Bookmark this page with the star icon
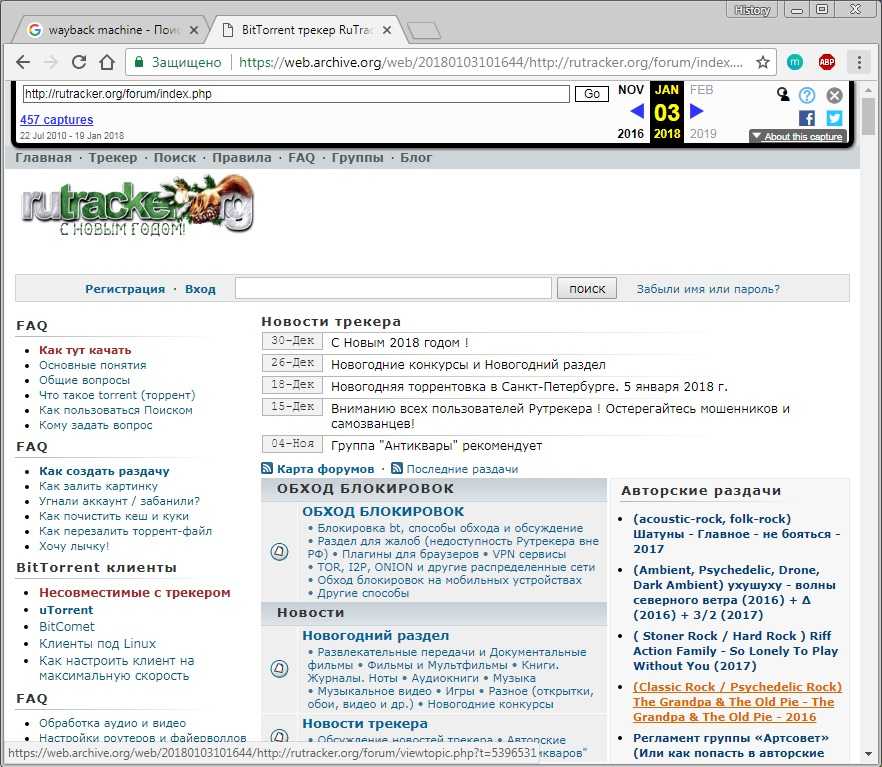The image size is (882, 767). pos(762,62)
